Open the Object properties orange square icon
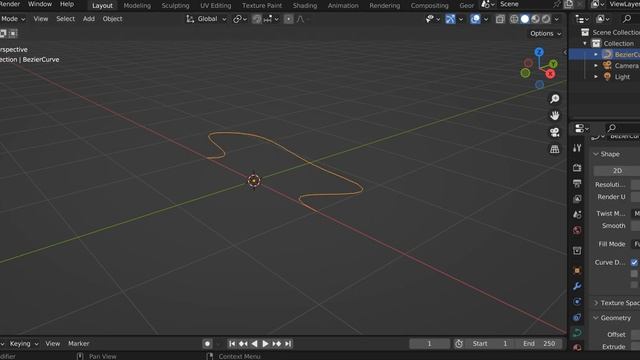640x360 pixels. point(577,270)
